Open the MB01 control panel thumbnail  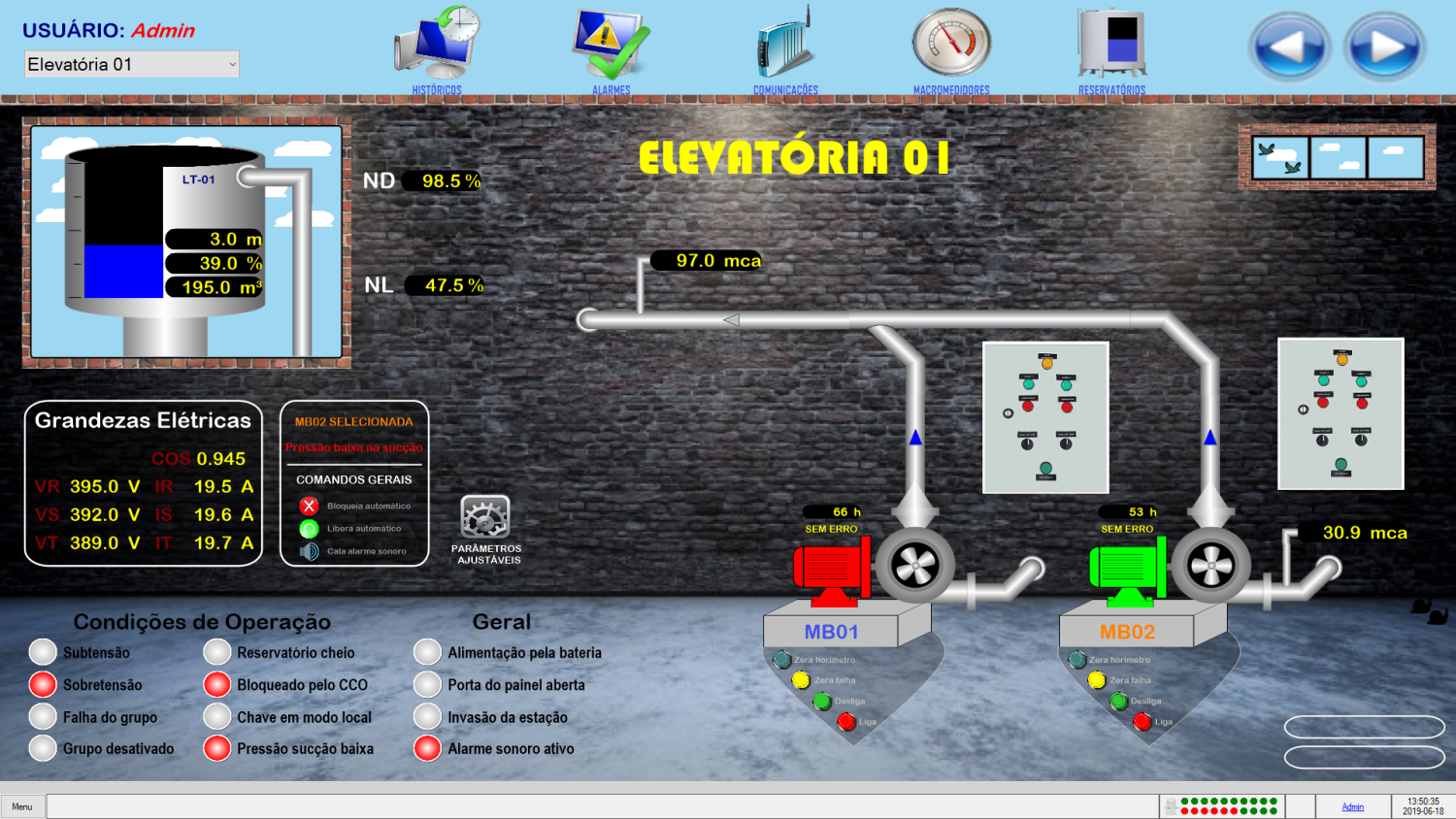[1045, 417]
